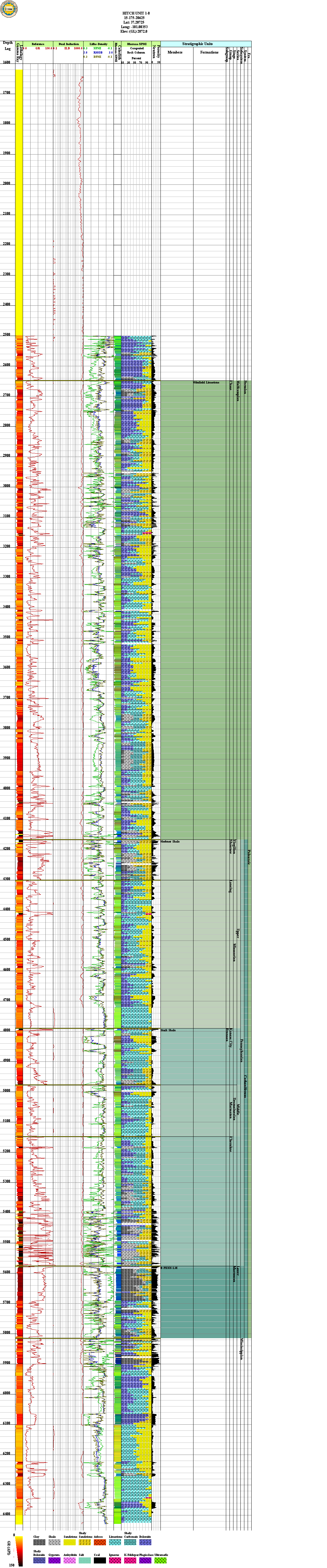Screen dimensions: 327x1568
Task: Click the Chase group label
Action: point(230,385)
